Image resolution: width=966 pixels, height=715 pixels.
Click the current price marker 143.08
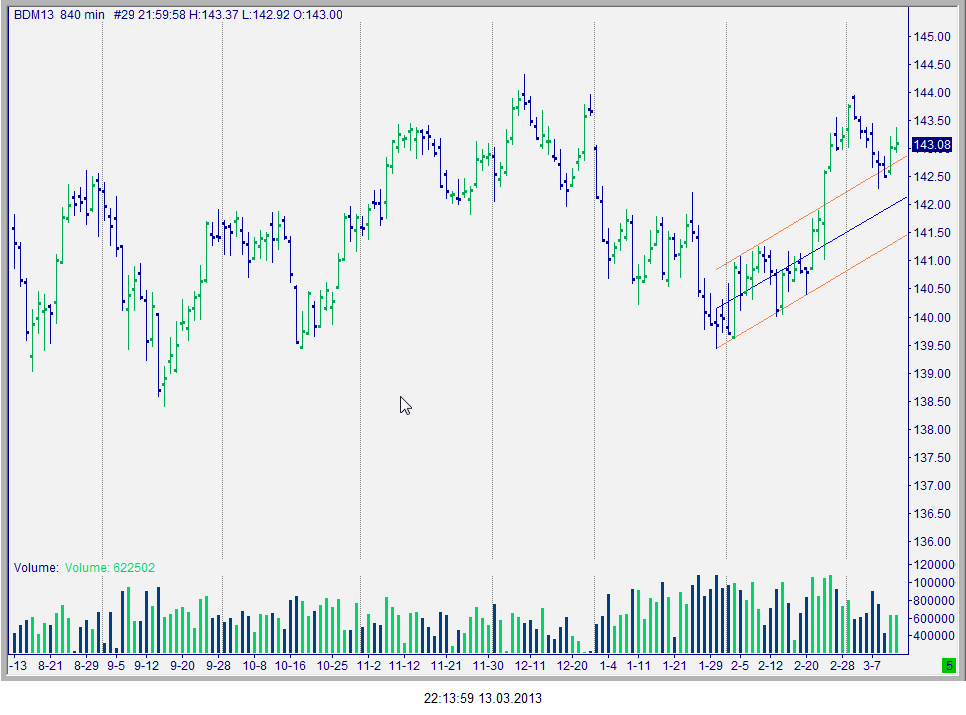(x=932, y=145)
